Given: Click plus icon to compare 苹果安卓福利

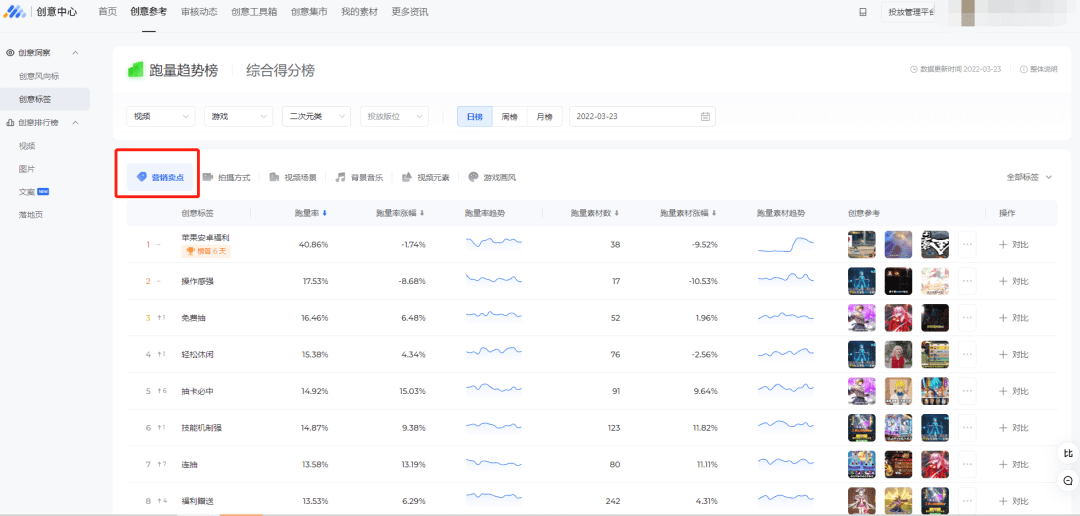Looking at the screenshot, I should [x=1003, y=244].
